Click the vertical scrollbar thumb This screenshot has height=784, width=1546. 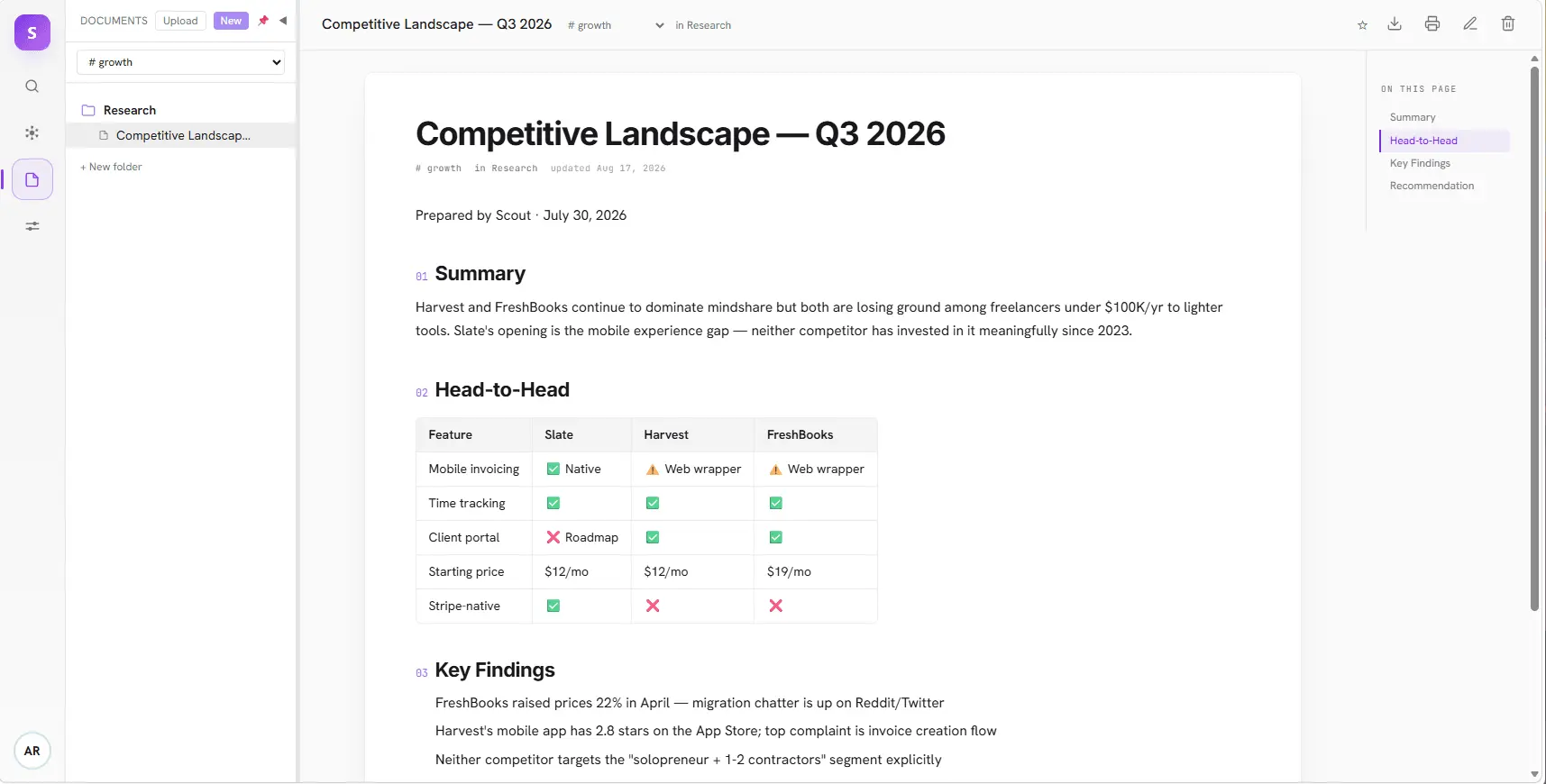1534,338
